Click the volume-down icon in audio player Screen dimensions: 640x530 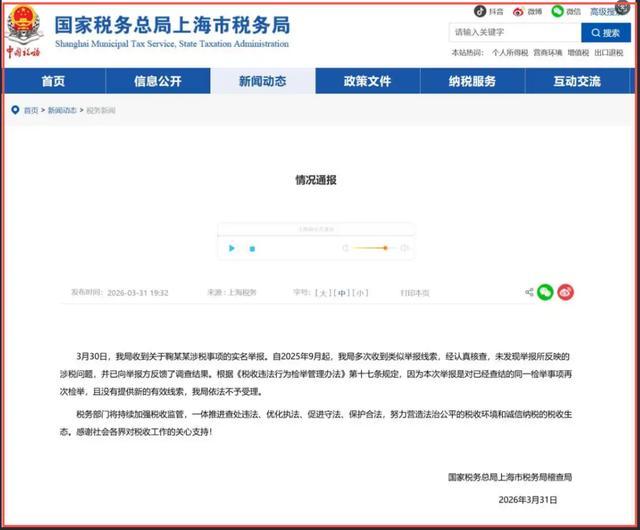point(345,248)
